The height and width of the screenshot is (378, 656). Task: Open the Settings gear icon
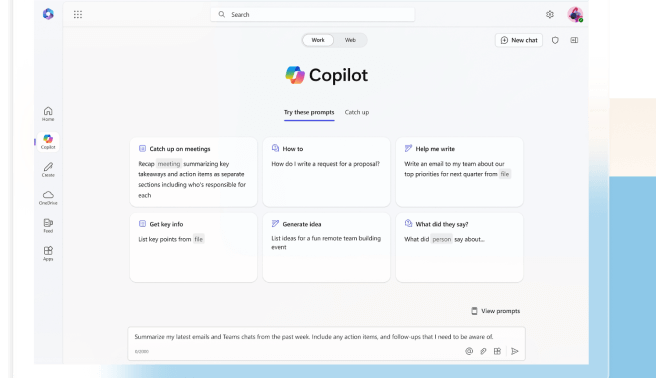[x=550, y=15]
